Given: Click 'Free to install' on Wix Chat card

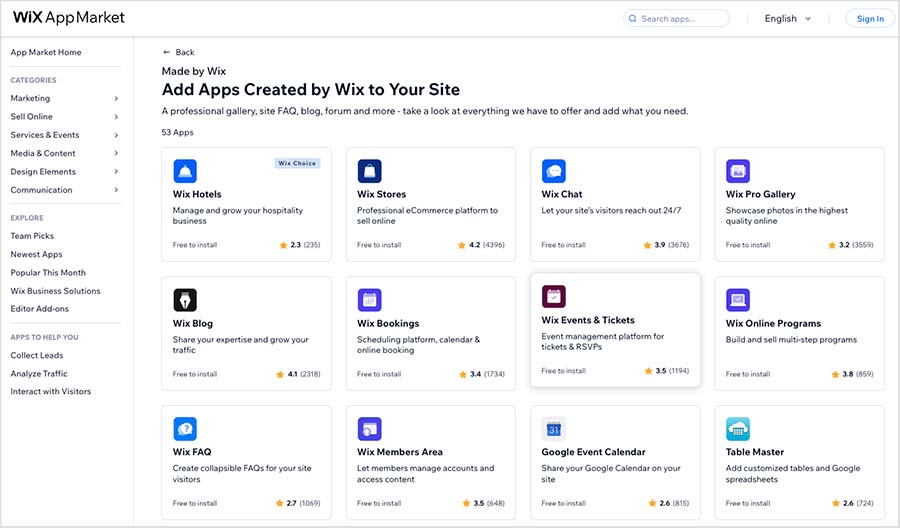Looking at the screenshot, I should pyautogui.click(x=563, y=245).
